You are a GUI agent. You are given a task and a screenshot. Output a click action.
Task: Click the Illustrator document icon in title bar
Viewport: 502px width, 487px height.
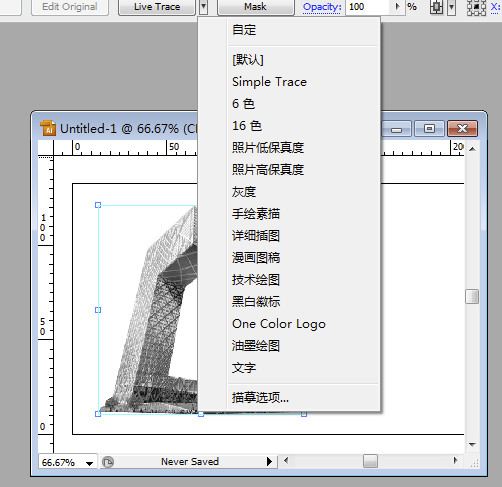coord(48,128)
